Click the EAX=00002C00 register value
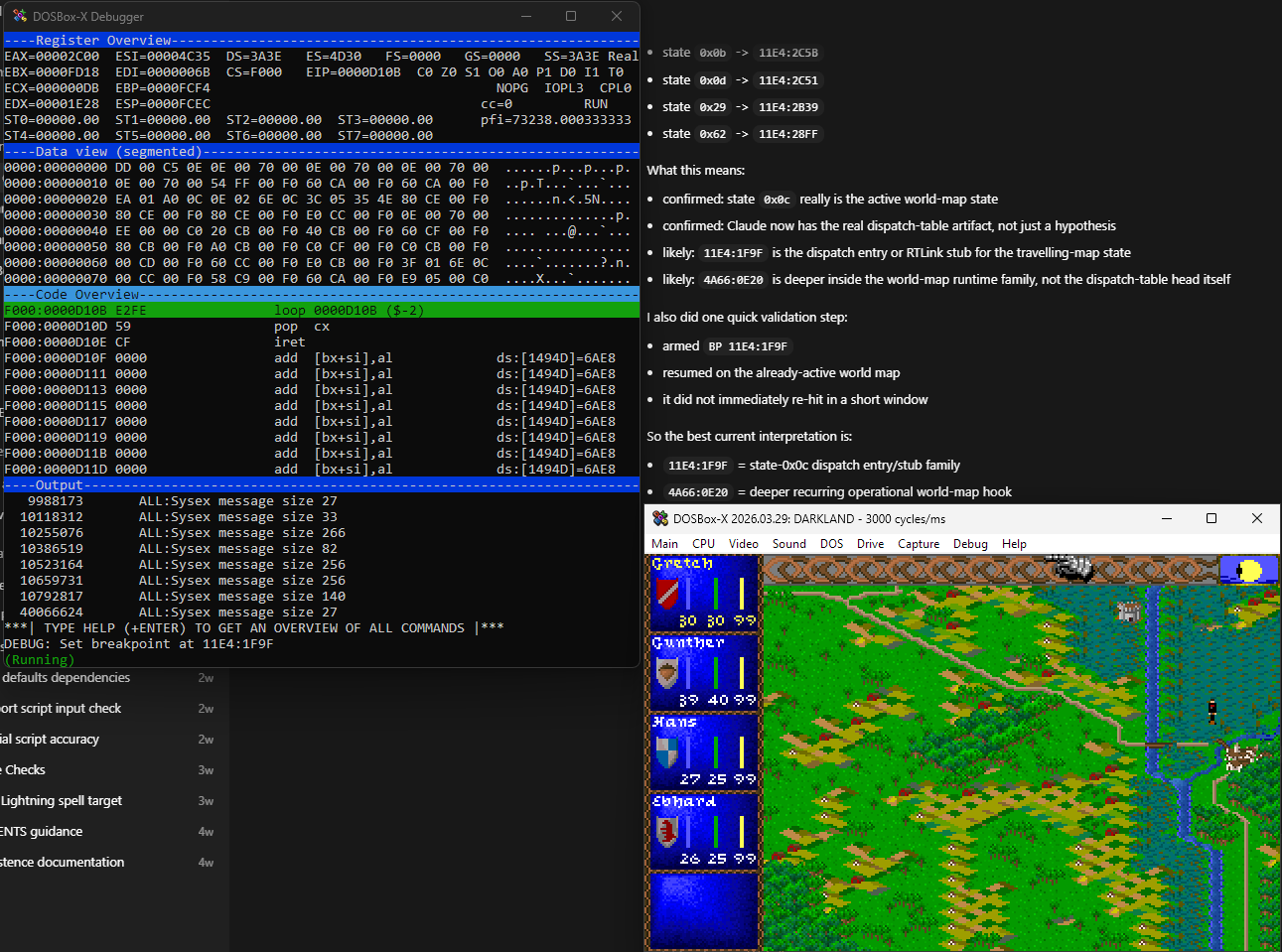Screen dimensions: 1282x952 [52, 57]
